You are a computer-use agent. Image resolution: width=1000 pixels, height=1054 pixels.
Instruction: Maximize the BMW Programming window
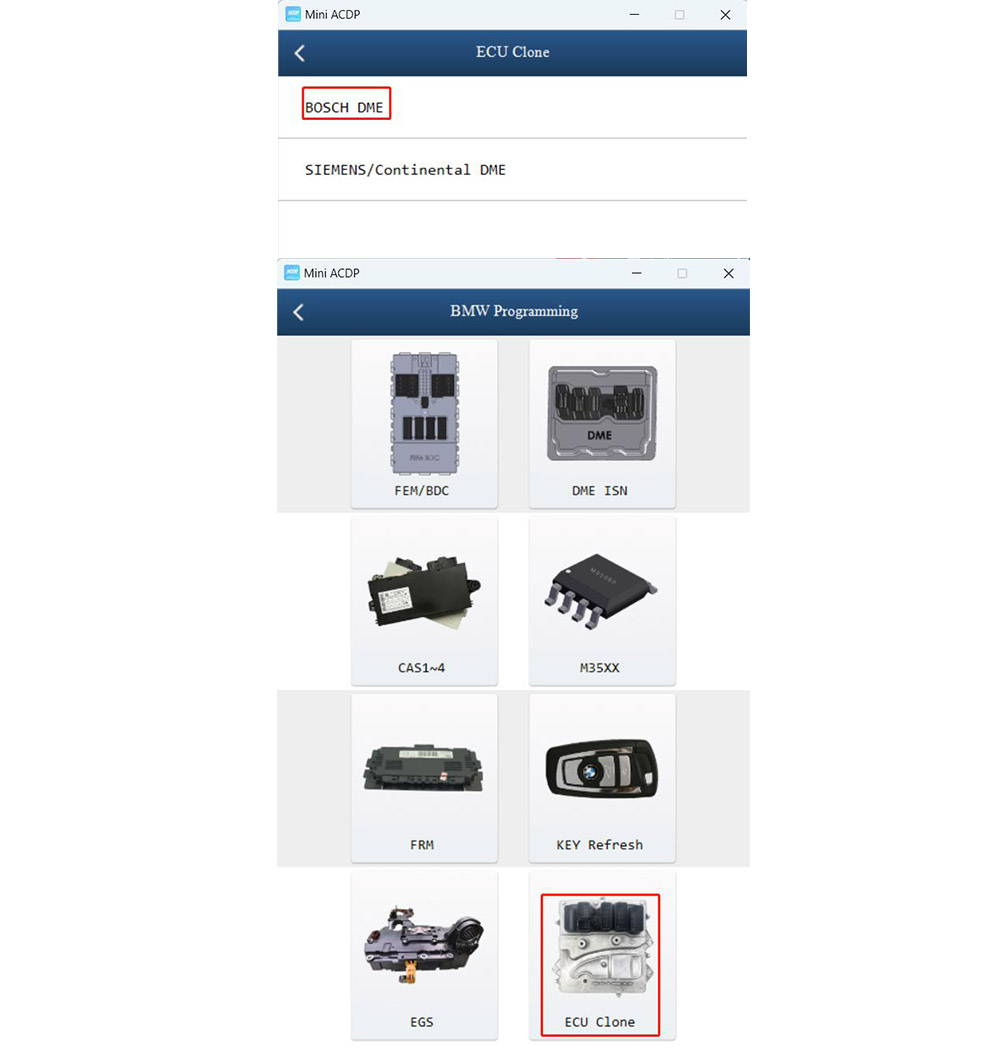pyautogui.click(x=682, y=273)
